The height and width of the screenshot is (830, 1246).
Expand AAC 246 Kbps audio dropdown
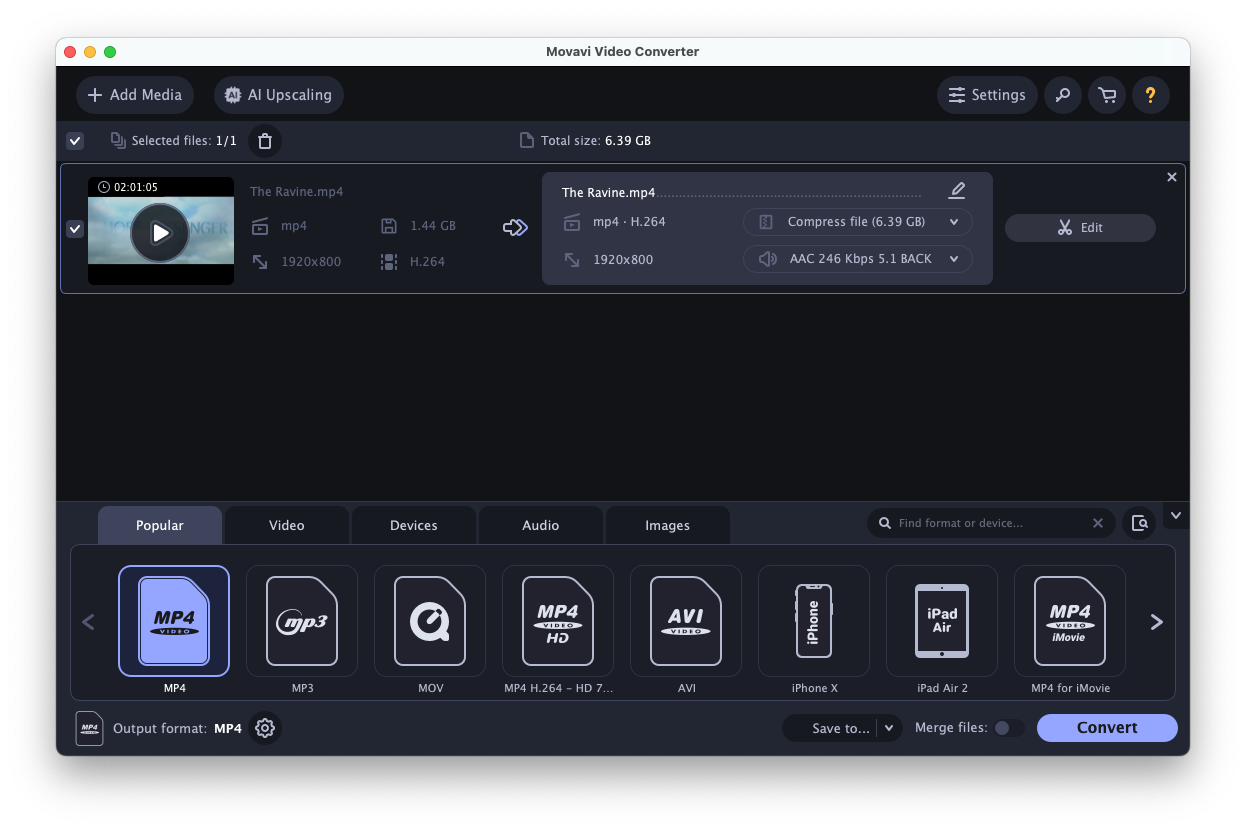tap(857, 259)
